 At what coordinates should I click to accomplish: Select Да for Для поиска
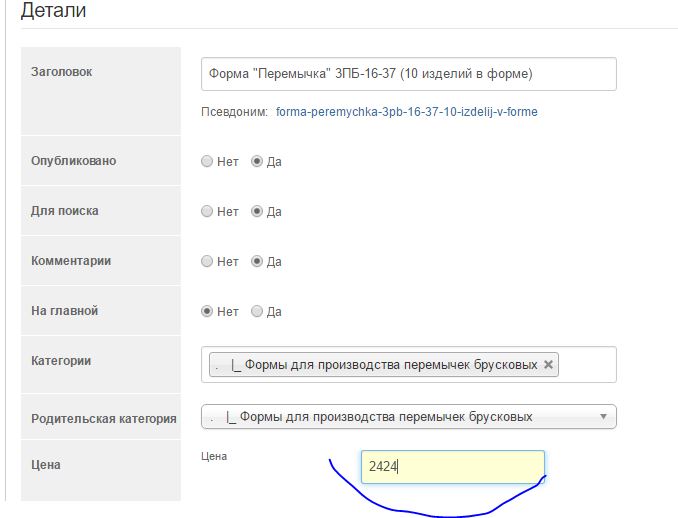257,211
